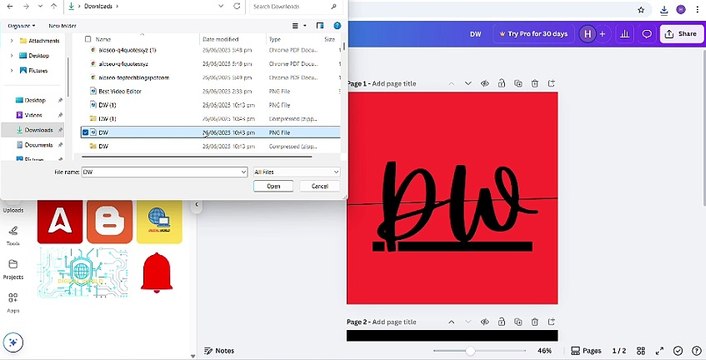Click the Open button
The width and height of the screenshot is (706, 360).
pos(273,186)
